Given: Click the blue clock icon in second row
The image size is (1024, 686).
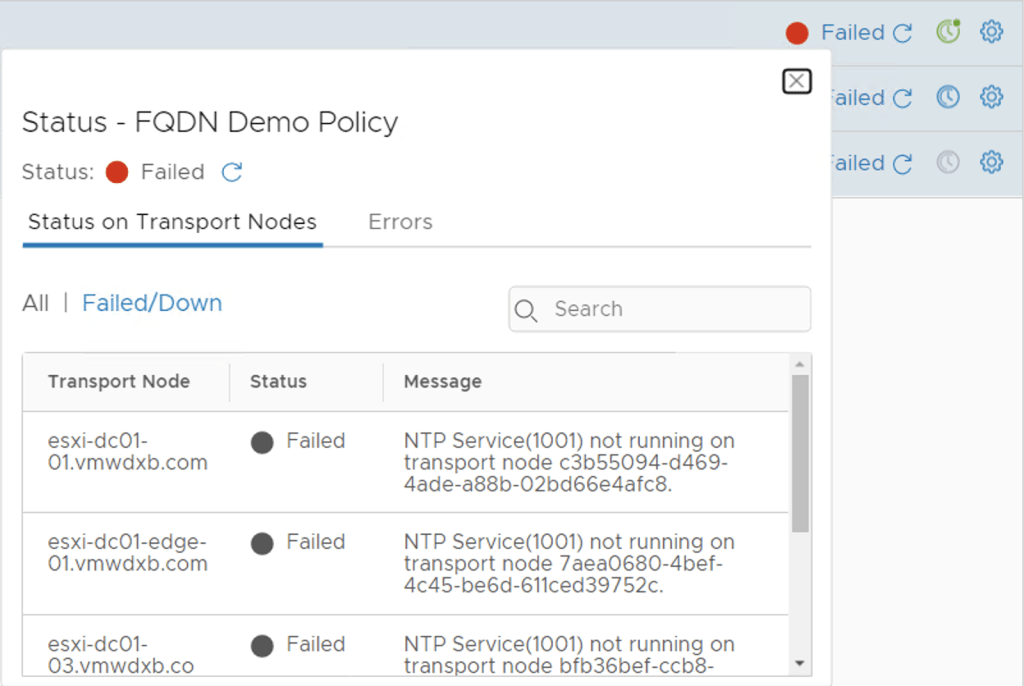Looking at the screenshot, I should [947, 97].
